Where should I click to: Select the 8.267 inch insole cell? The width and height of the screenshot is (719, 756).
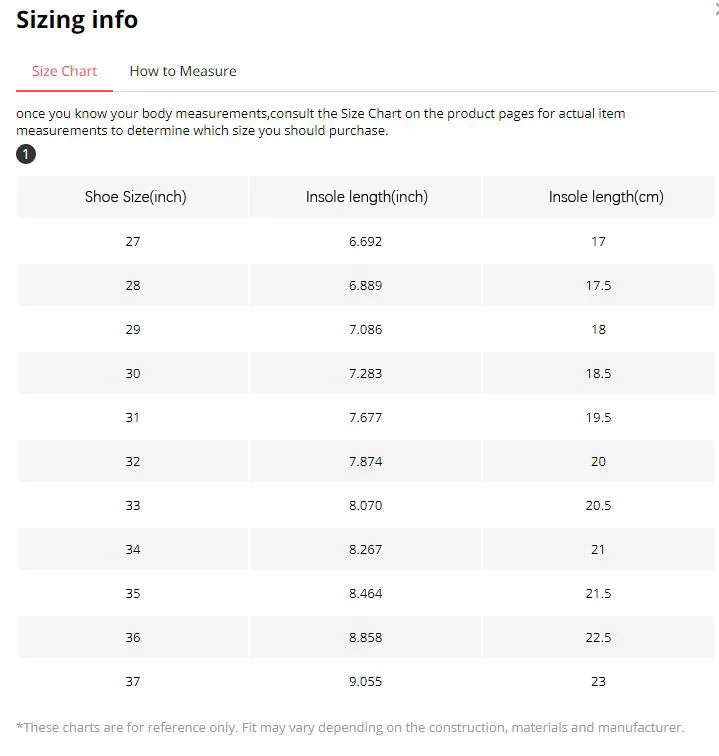point(366,549)
